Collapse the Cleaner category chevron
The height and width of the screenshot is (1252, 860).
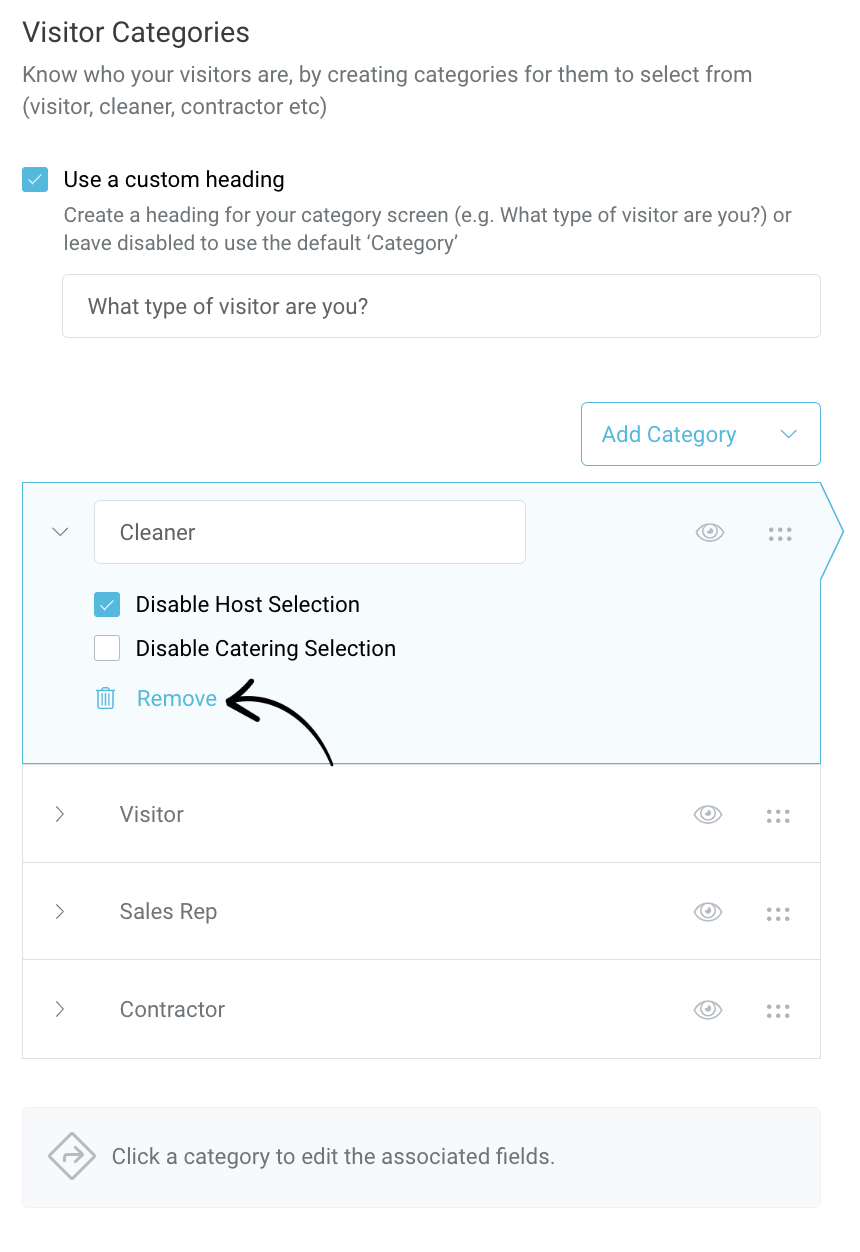[60, 532]
